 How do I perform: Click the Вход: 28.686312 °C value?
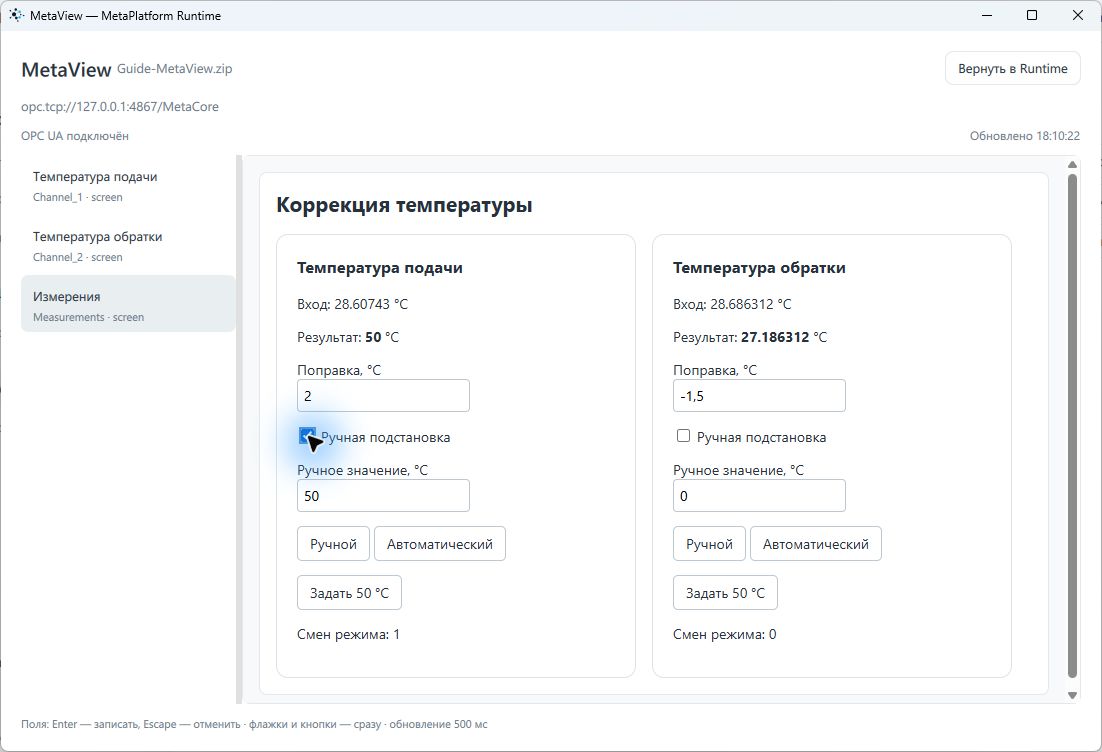[732, 304]
